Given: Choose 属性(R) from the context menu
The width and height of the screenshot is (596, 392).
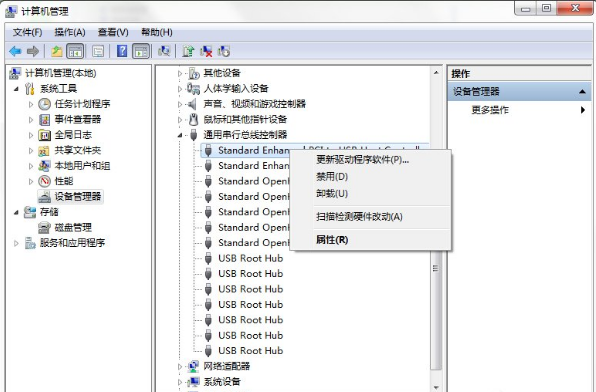Looking at the screenshot, I should coord(332,240).
